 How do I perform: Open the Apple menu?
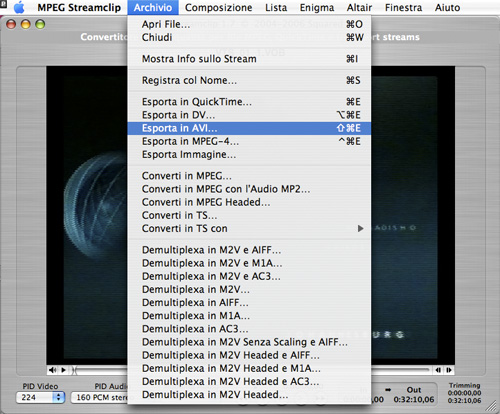19,7
